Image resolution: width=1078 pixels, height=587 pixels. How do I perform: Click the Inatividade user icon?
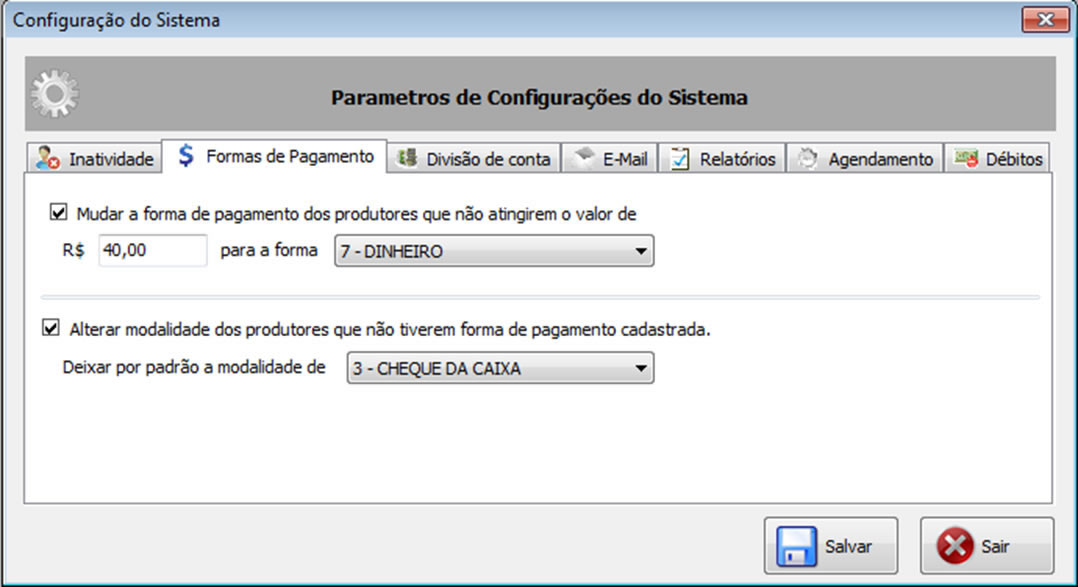[x=48, y=159]
